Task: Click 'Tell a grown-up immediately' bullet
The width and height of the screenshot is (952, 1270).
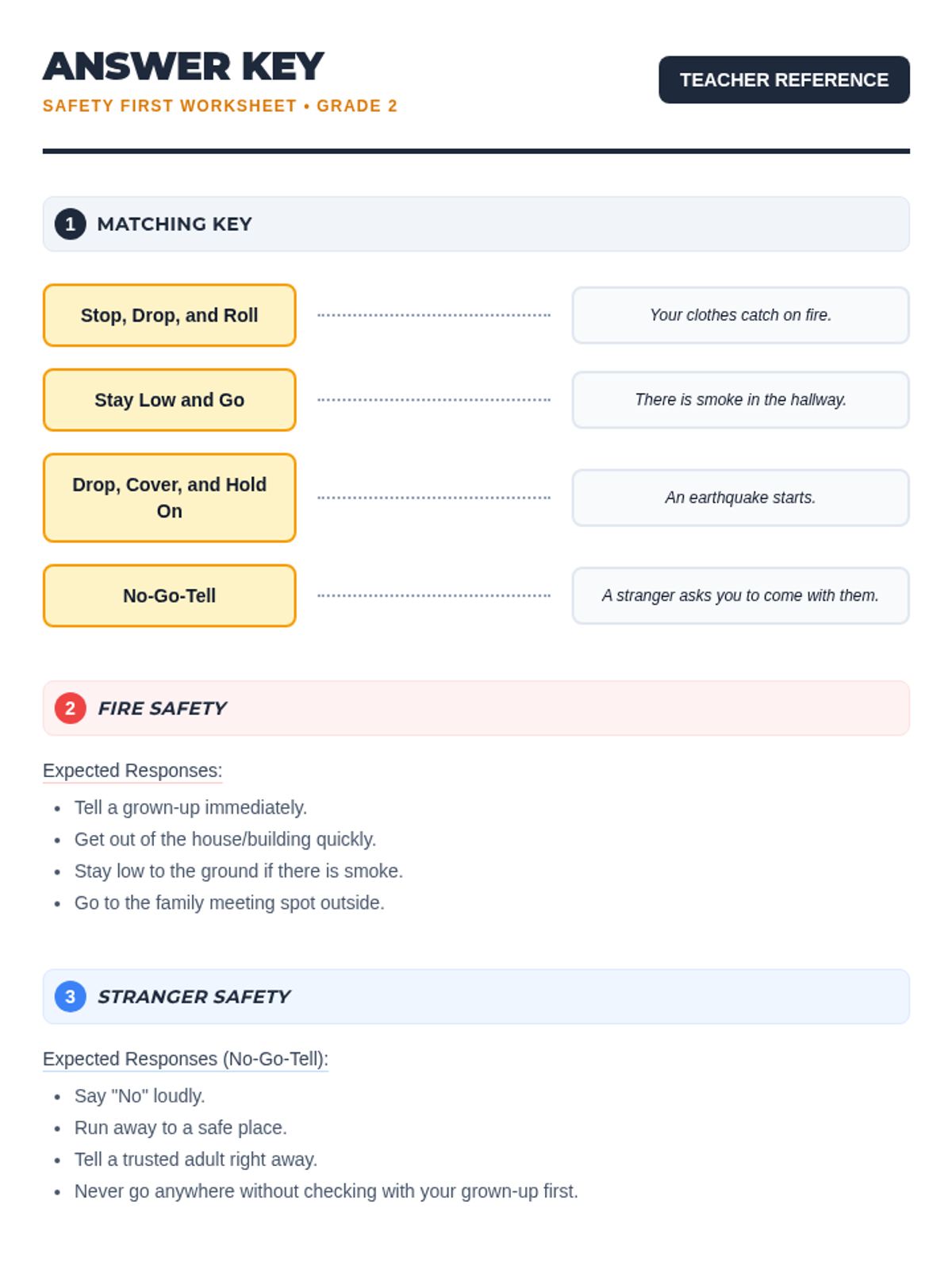Action: click(x=190, y=807)
